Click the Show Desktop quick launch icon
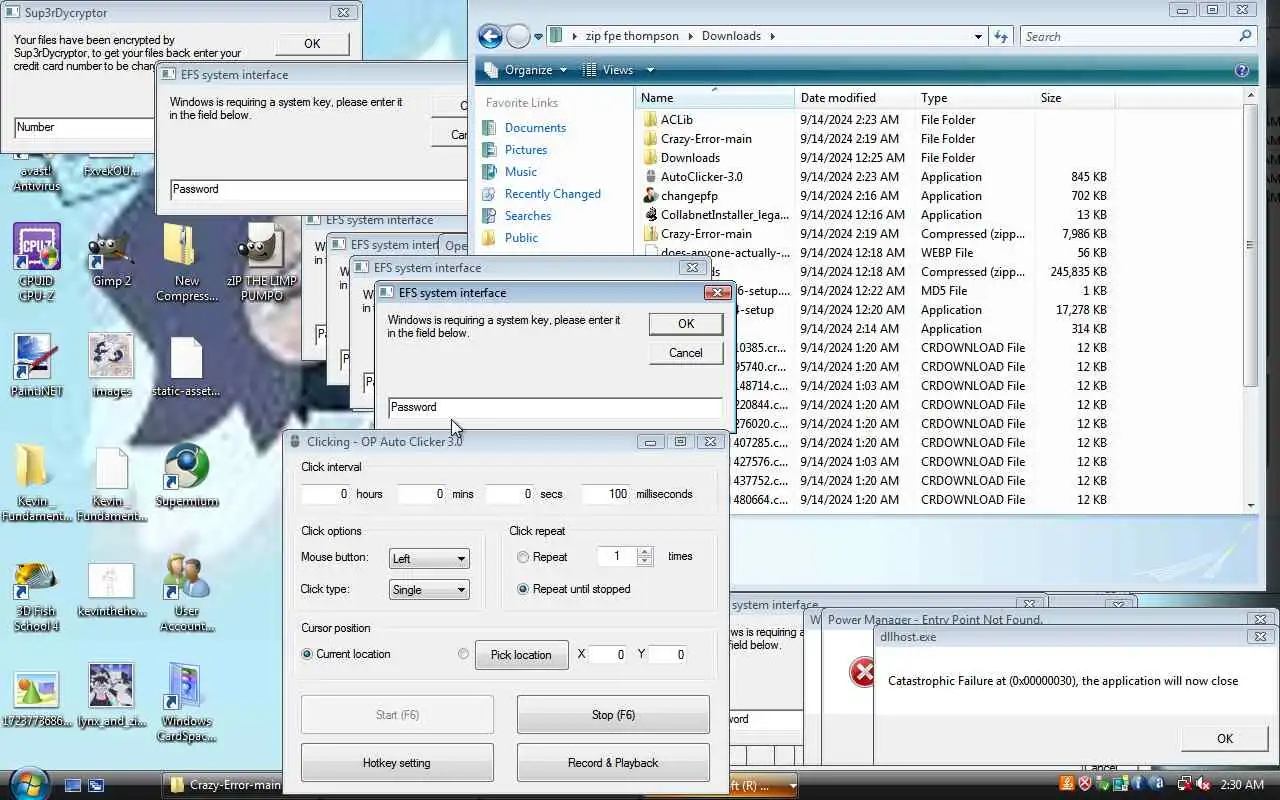The width and height of the screenshot is (1280, 800). (x=72, y=785)
